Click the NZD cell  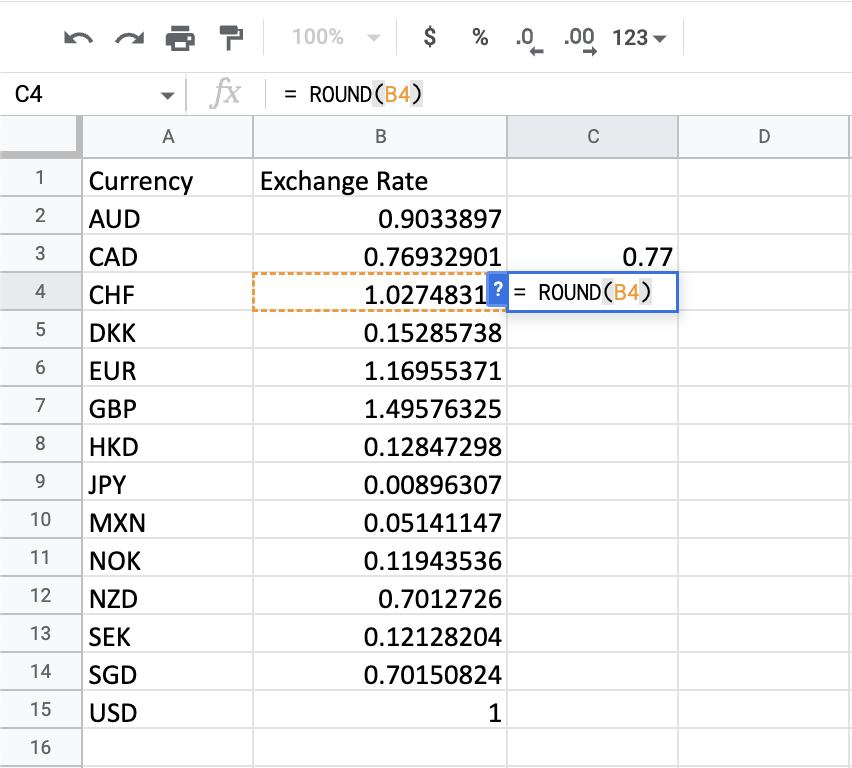point(168,596)
